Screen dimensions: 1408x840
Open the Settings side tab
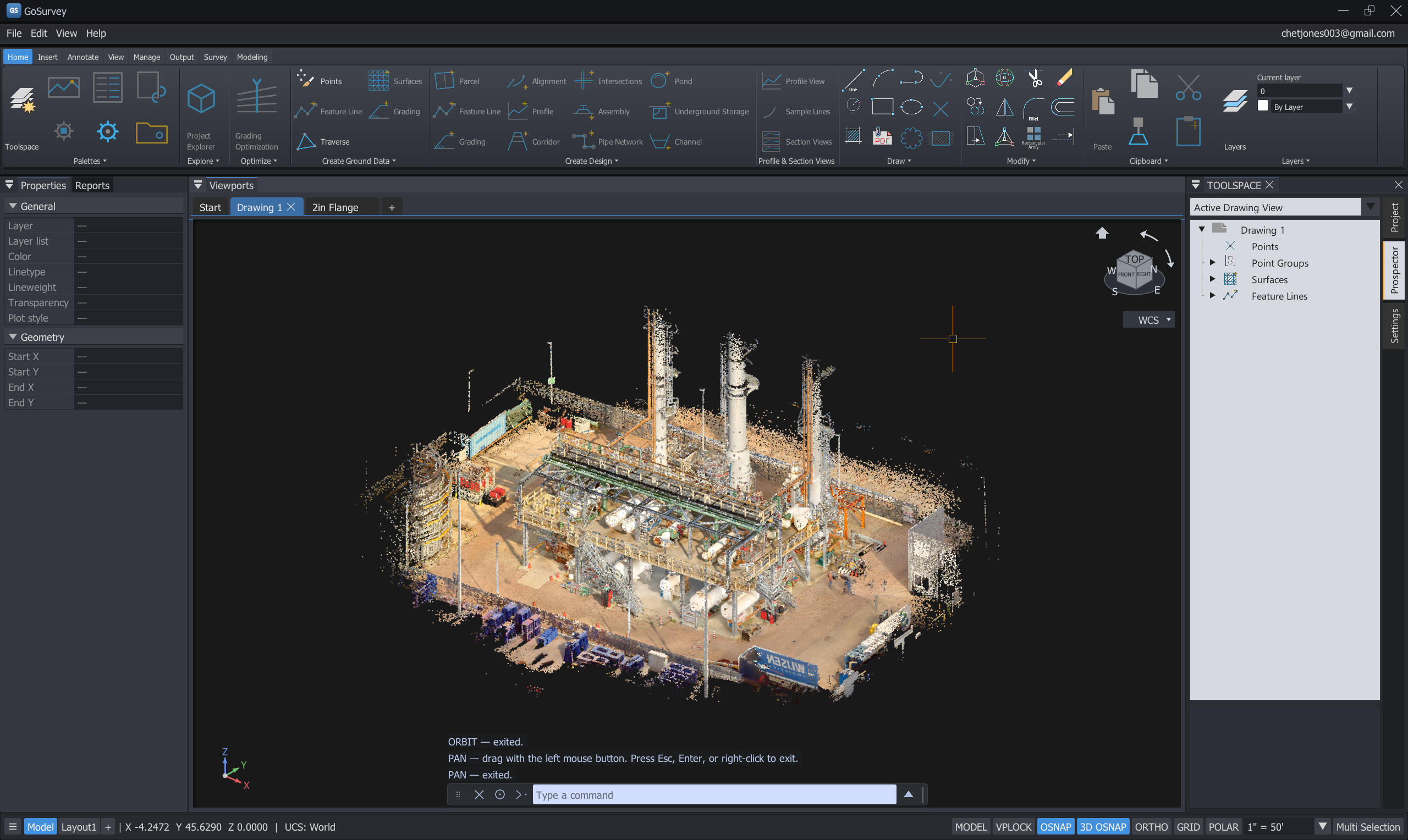coord(1394,326)
